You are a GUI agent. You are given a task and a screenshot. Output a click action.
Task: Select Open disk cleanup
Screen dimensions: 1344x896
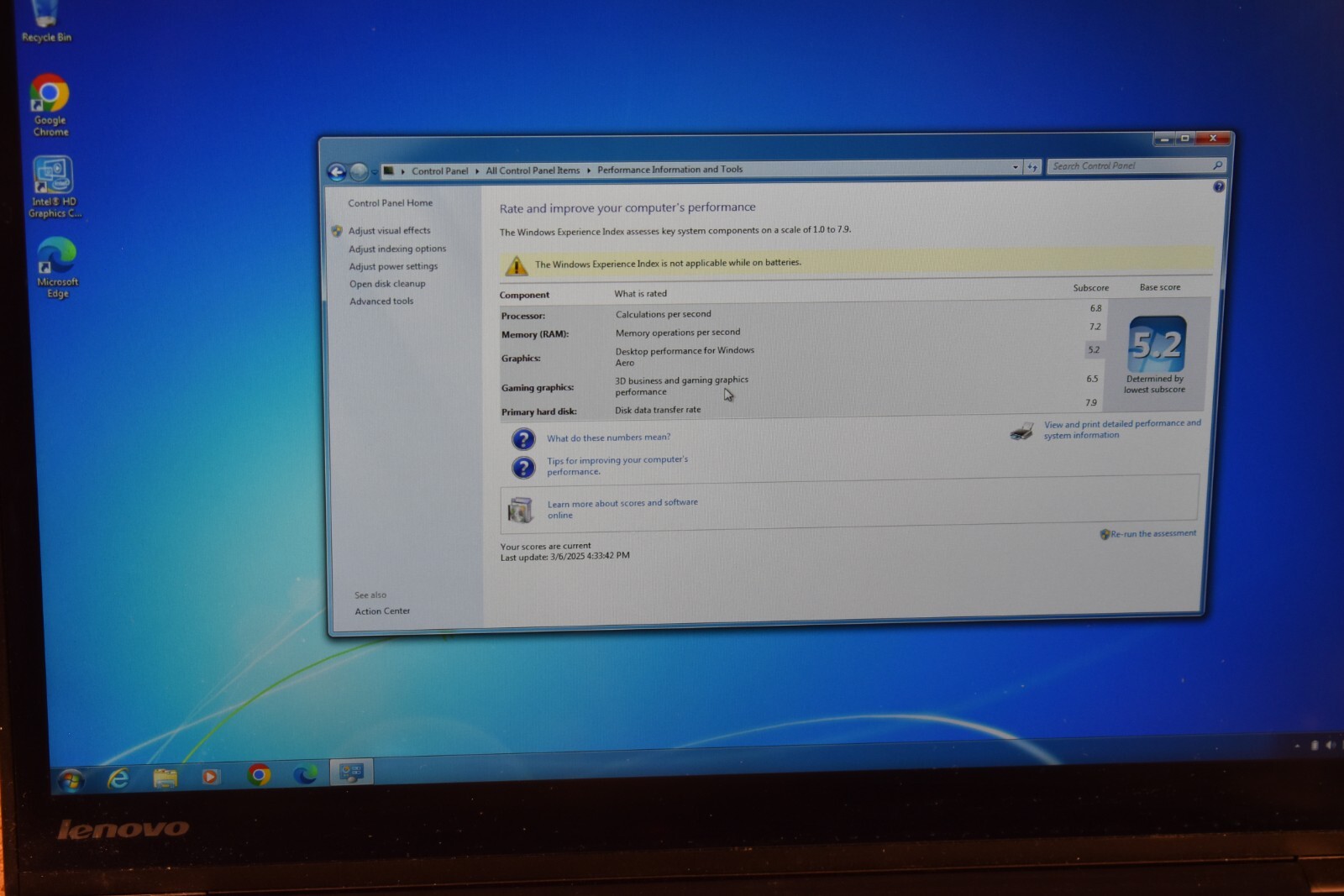[387, 284]
